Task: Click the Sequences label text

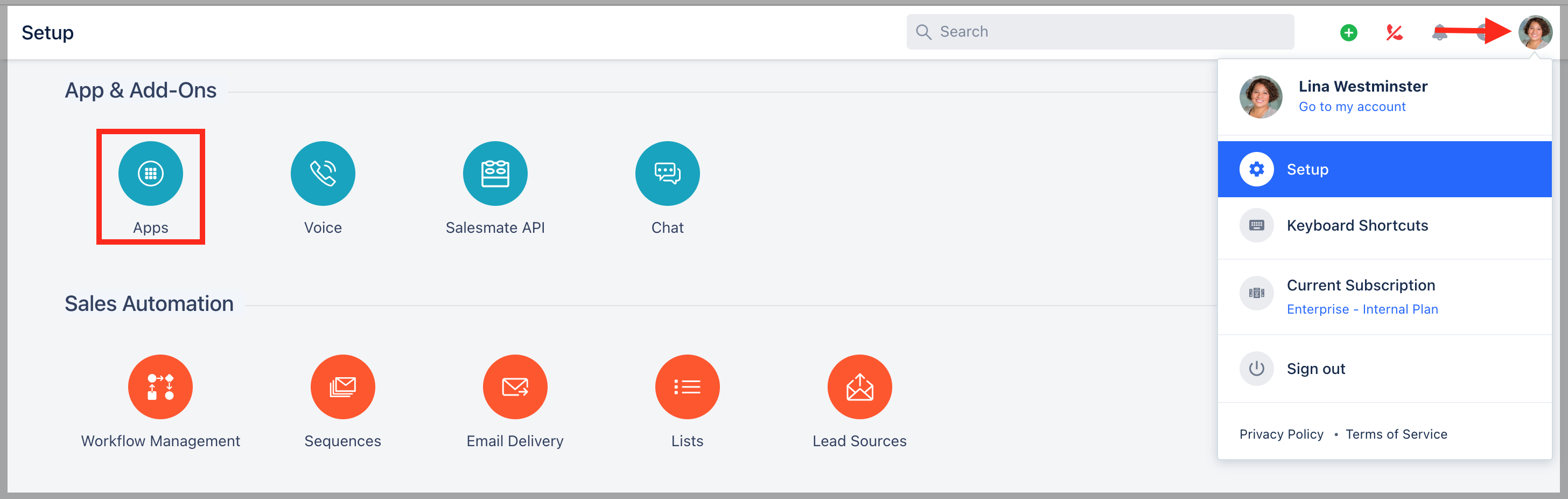Action: click(x=342, y=441)
